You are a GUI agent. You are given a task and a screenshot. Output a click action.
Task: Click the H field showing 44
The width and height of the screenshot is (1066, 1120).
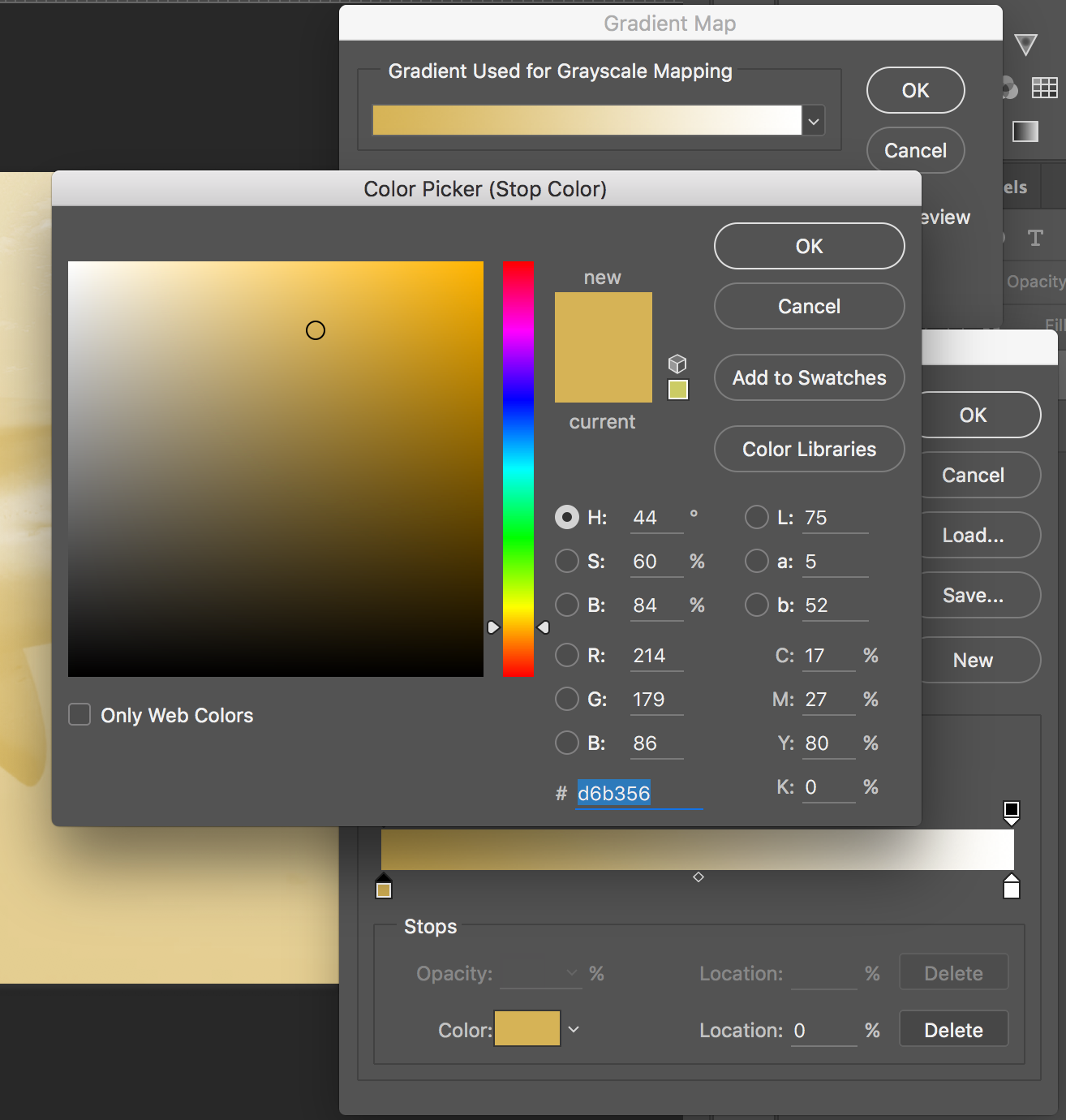[x=657, y=518]
